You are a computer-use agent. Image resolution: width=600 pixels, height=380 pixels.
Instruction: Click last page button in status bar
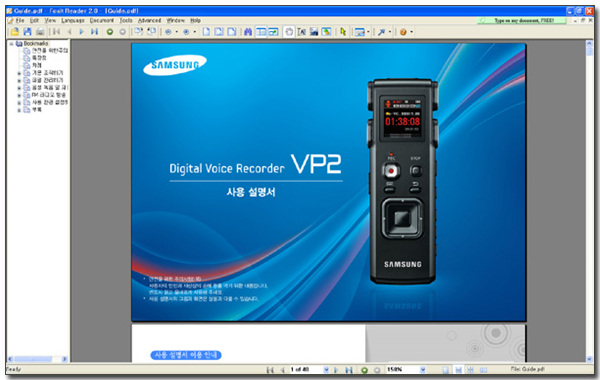pos(349,370)
